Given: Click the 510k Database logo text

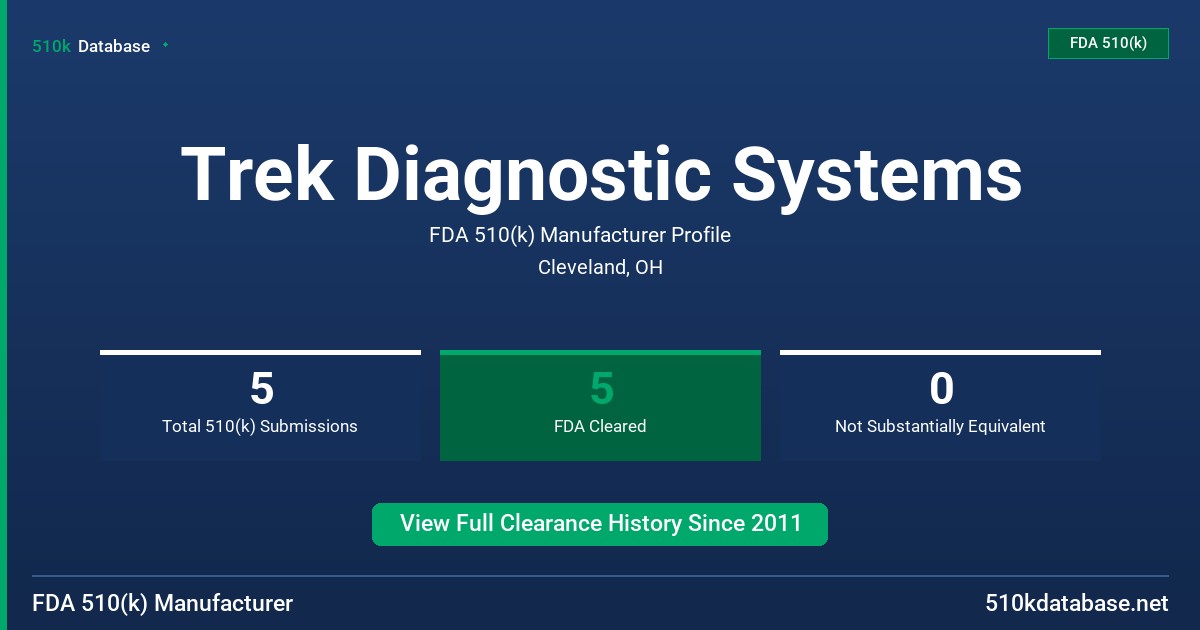Looking at the screenshot, I should click(91, 46).
